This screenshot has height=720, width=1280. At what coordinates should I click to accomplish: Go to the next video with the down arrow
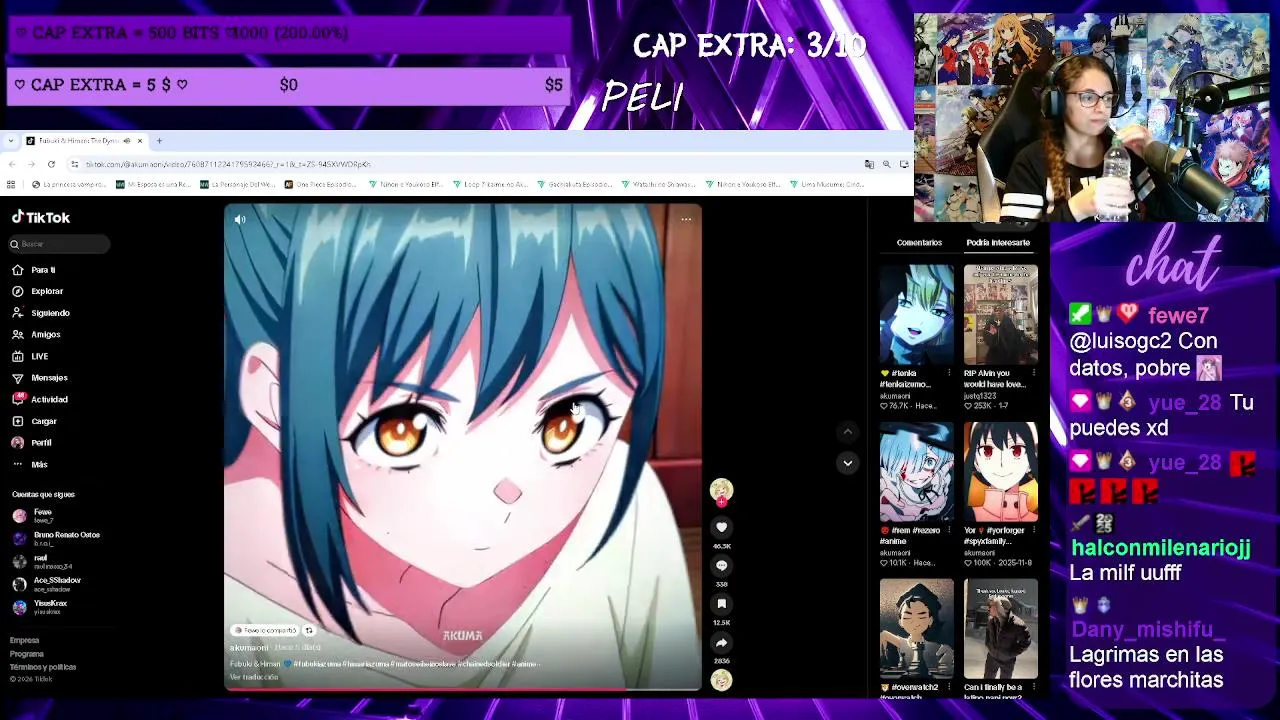point(847,463)
